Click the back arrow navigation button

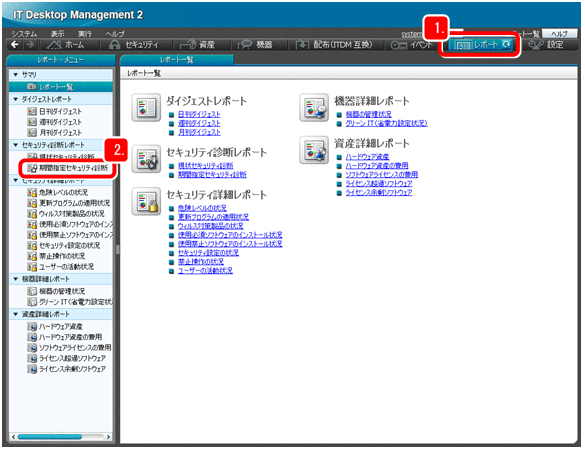coord(15,45)
